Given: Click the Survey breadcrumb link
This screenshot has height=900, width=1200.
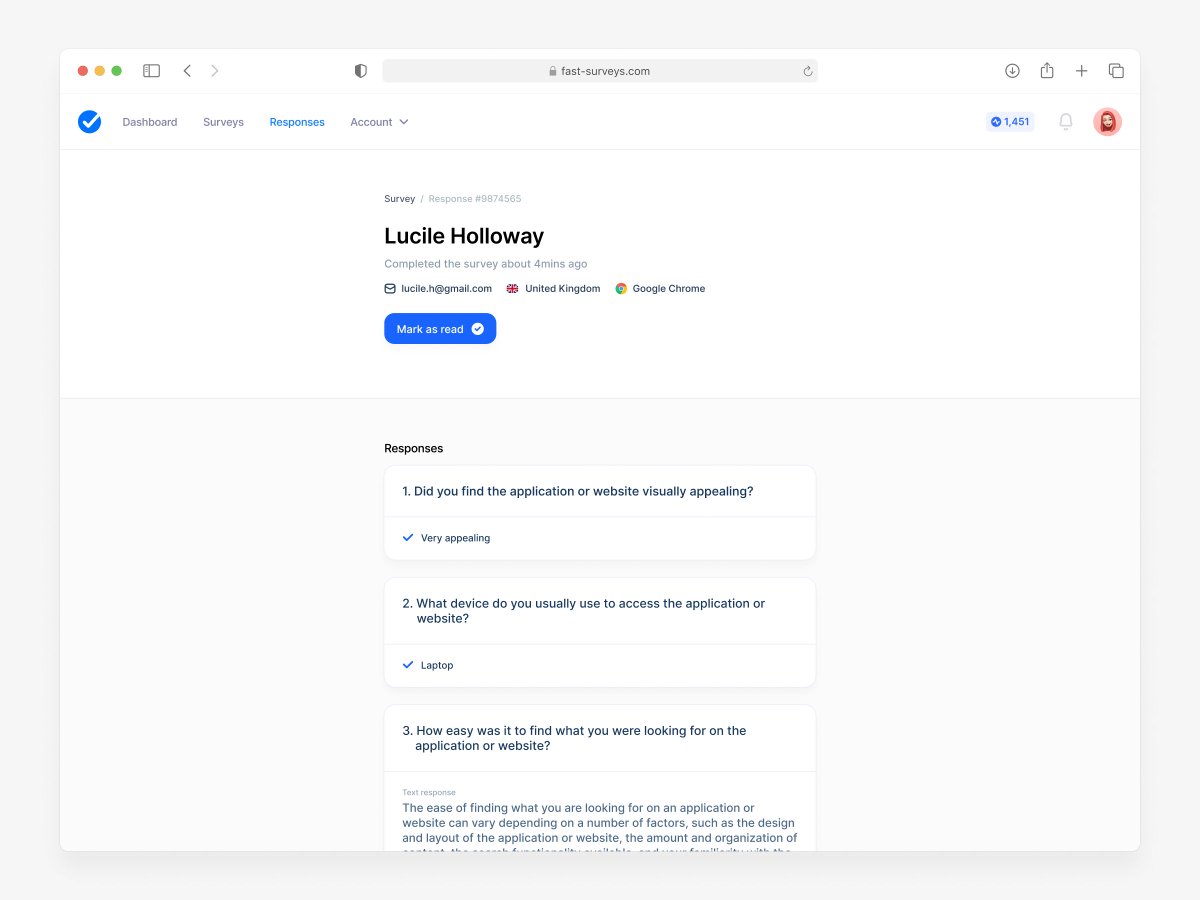Looking at the screenshot, I should pyautogui.click(x=399, y=199).
